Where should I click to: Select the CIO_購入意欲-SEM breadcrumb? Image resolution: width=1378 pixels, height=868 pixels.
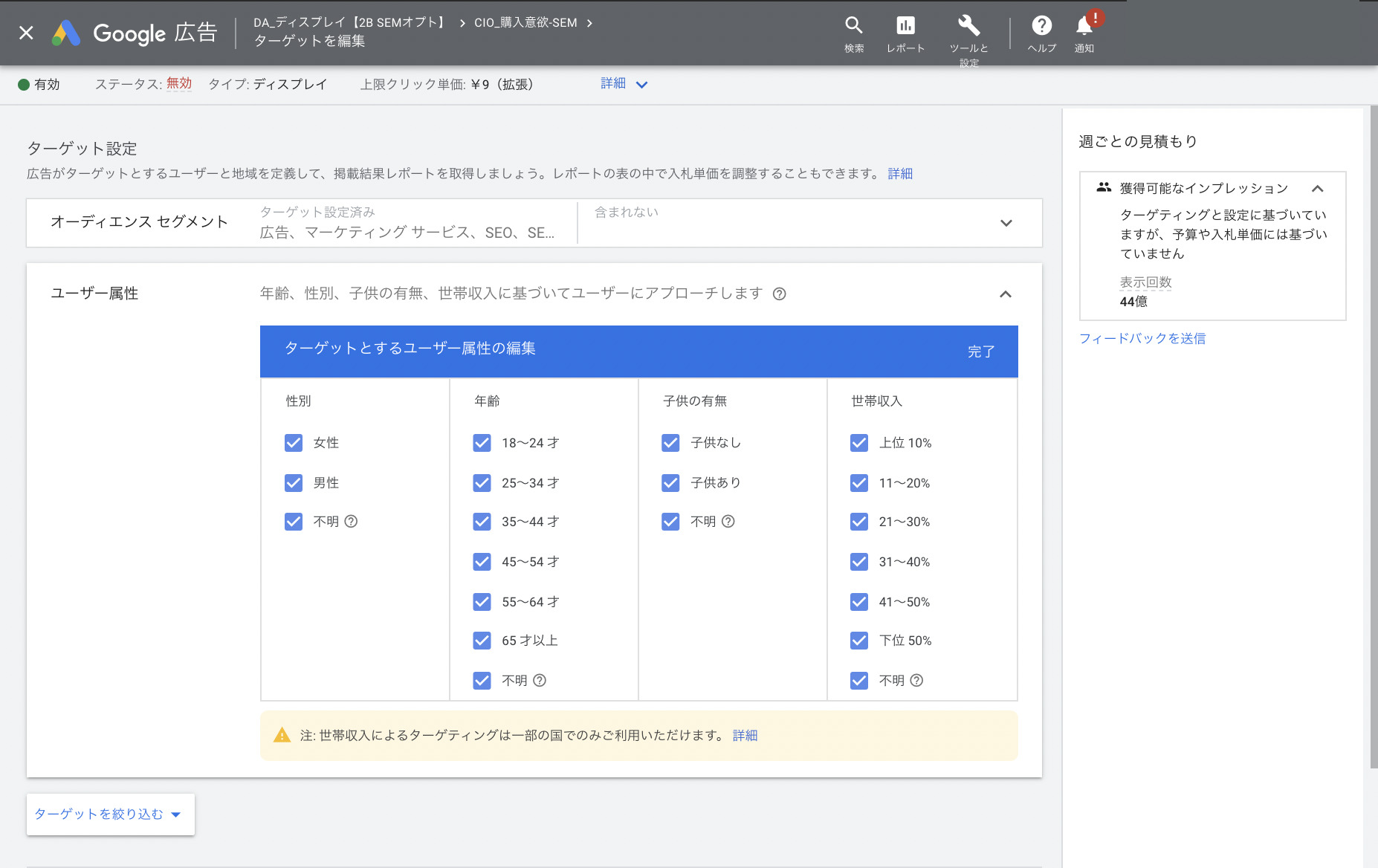526,22
